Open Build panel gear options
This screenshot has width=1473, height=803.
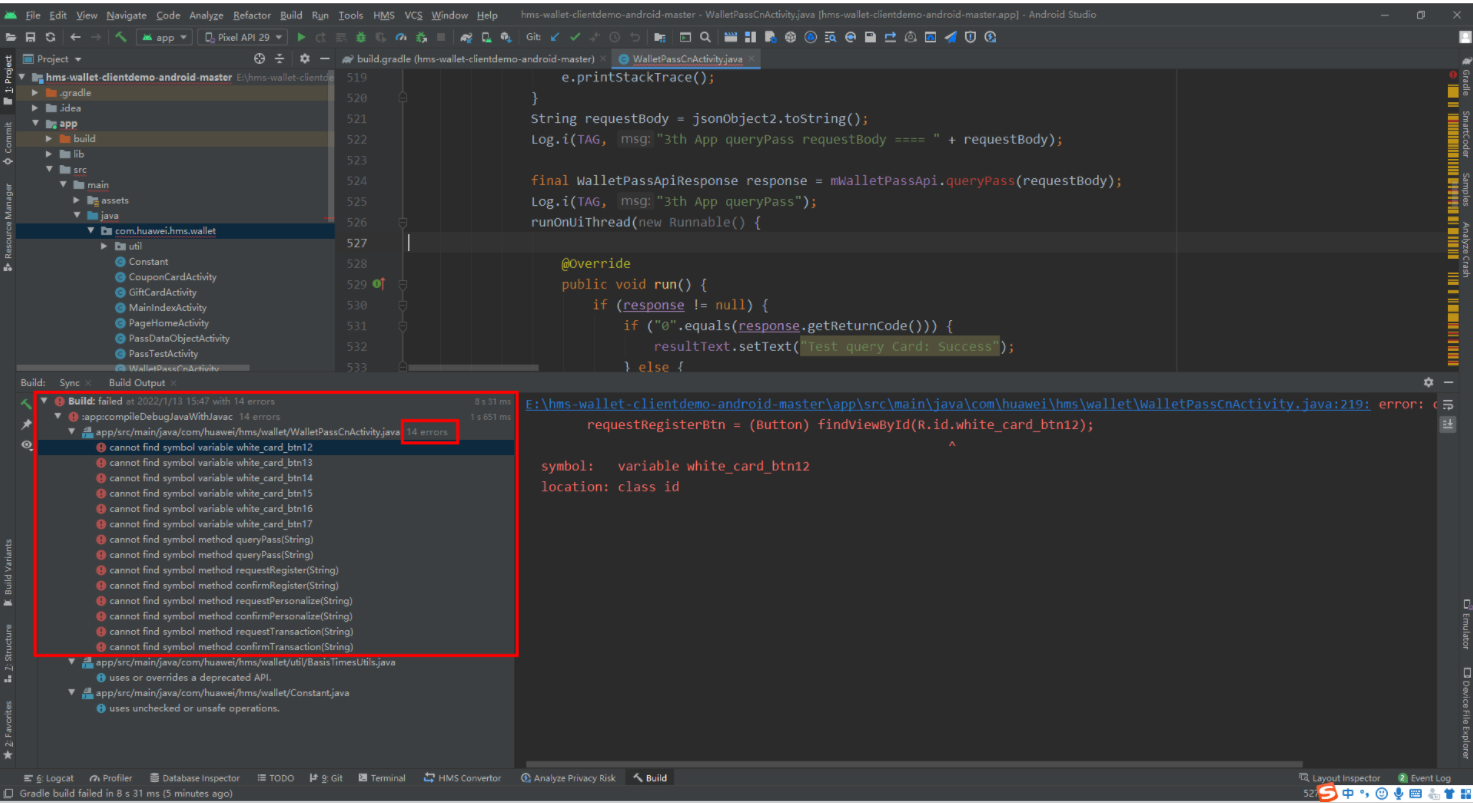1428,382
